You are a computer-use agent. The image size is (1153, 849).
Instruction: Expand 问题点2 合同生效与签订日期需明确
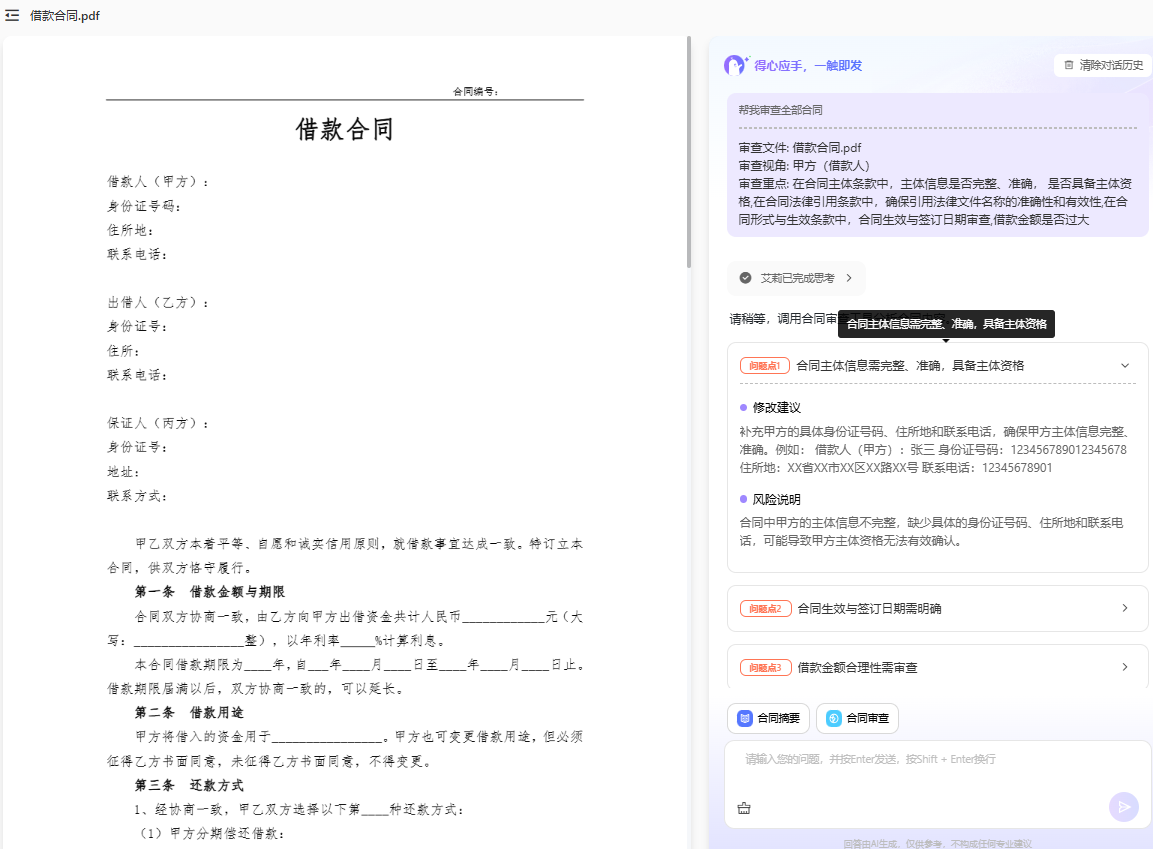point(938,608)
